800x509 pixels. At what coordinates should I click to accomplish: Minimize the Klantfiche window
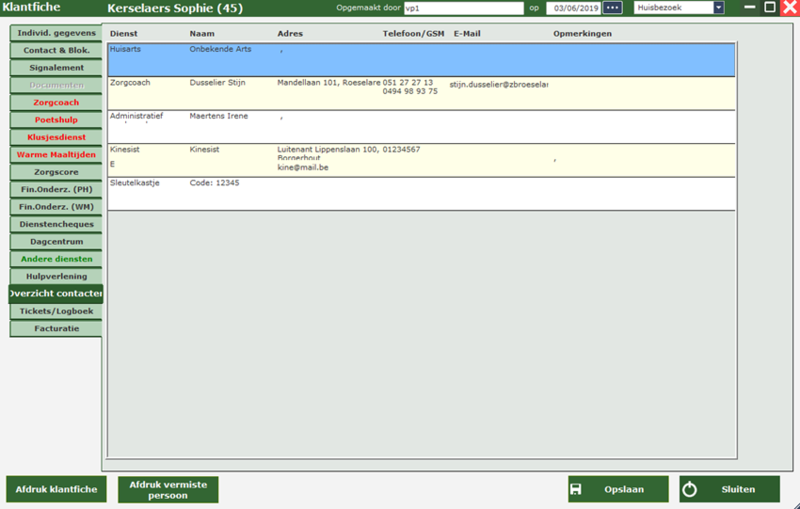[751, 8]
